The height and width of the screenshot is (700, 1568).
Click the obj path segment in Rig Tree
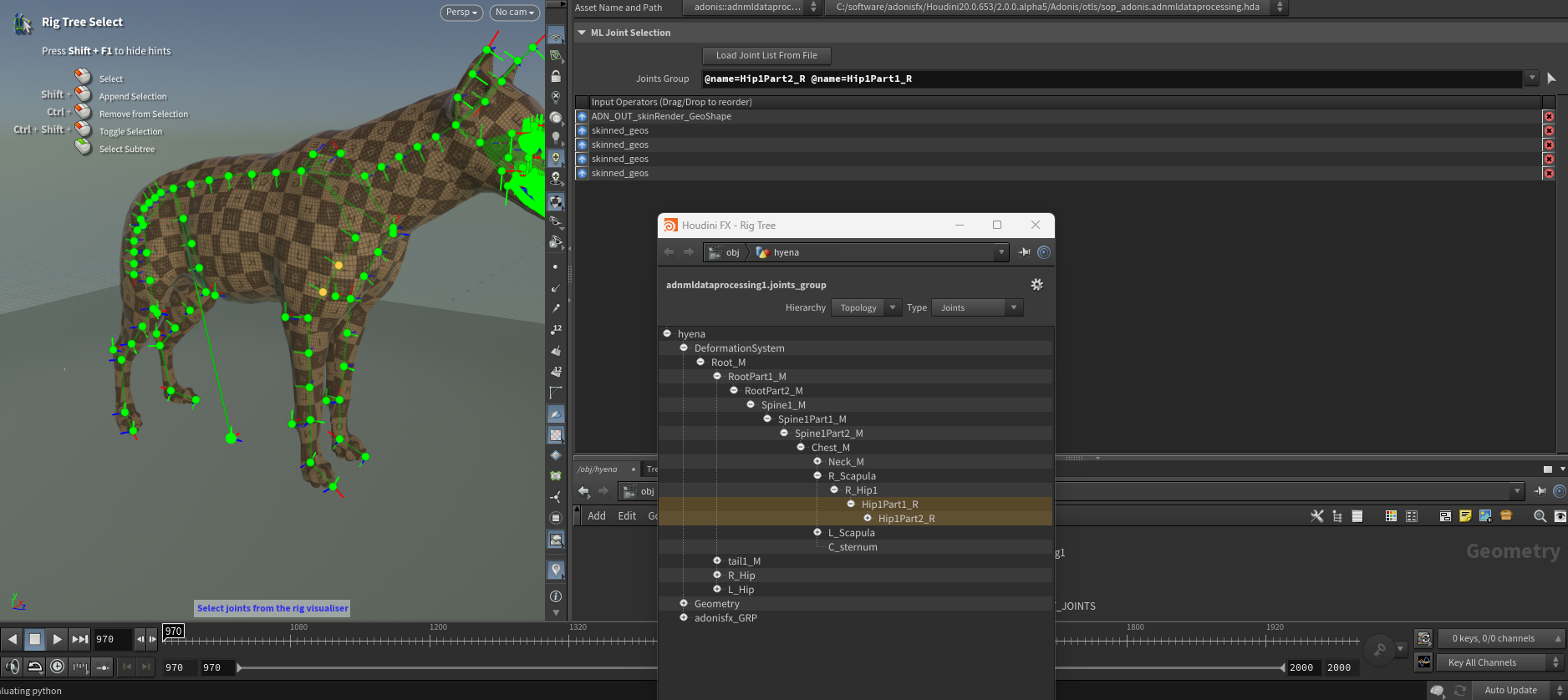(725, 252)
